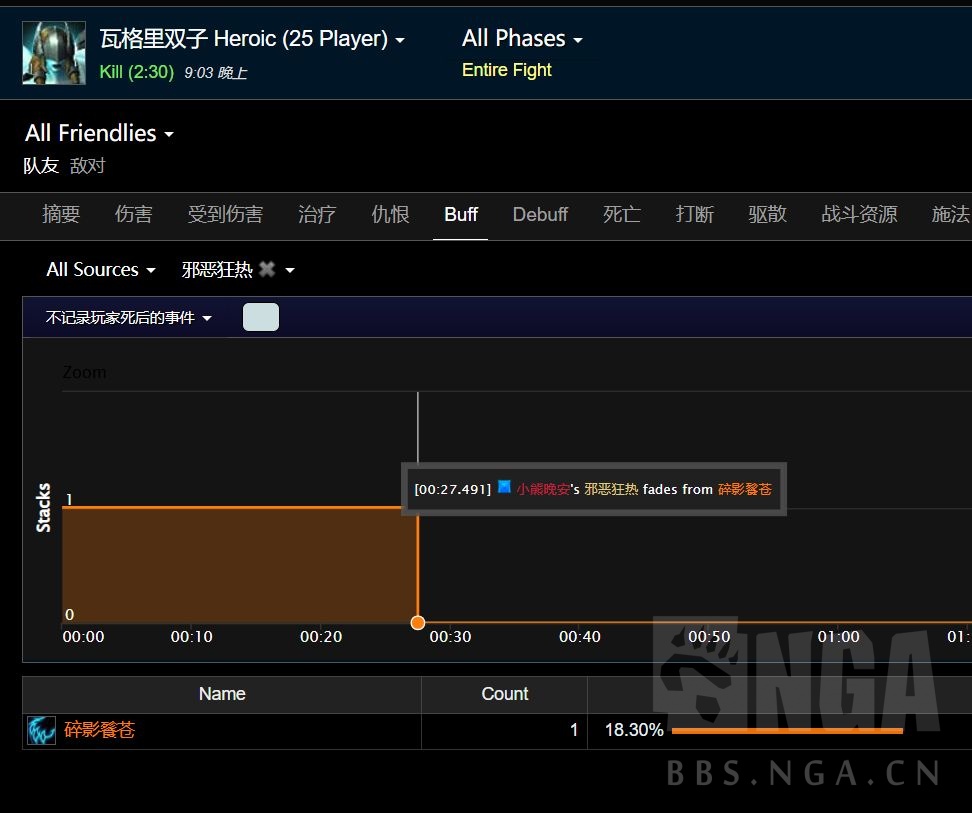Image resolution: width=972 pixels, height=813 pixels.
Task: Switch to the Debuff tab
Action: pos(540,214)
